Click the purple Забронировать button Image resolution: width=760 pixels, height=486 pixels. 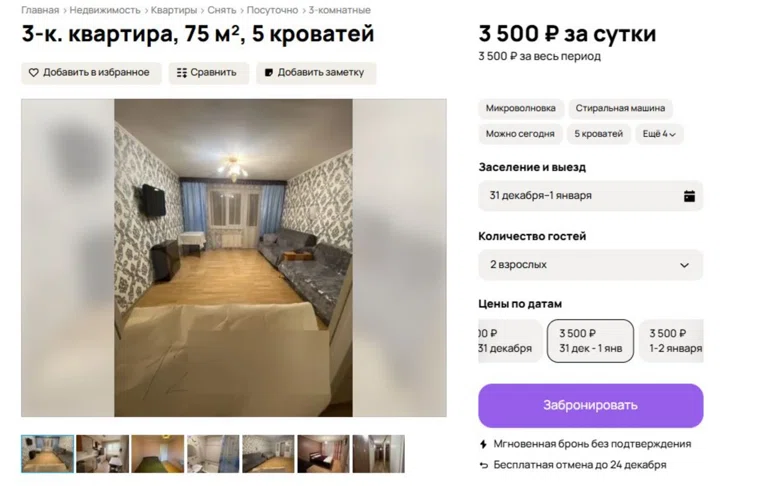pos(590,406)
